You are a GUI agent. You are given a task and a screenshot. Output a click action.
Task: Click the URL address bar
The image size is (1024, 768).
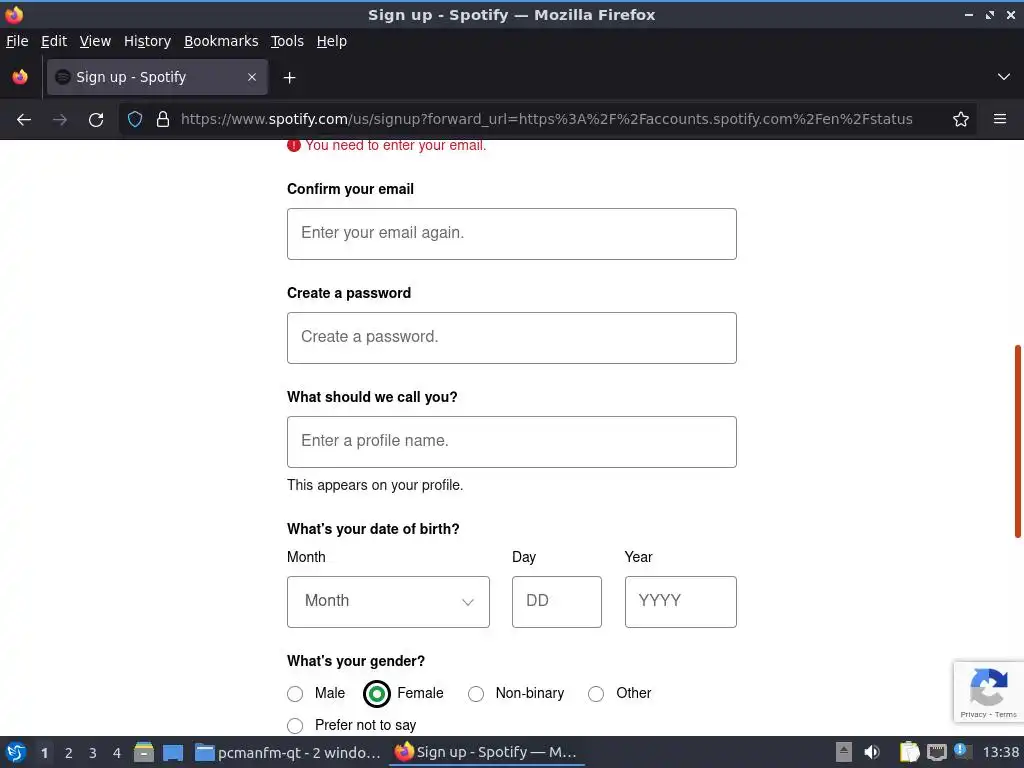[547, 120]
